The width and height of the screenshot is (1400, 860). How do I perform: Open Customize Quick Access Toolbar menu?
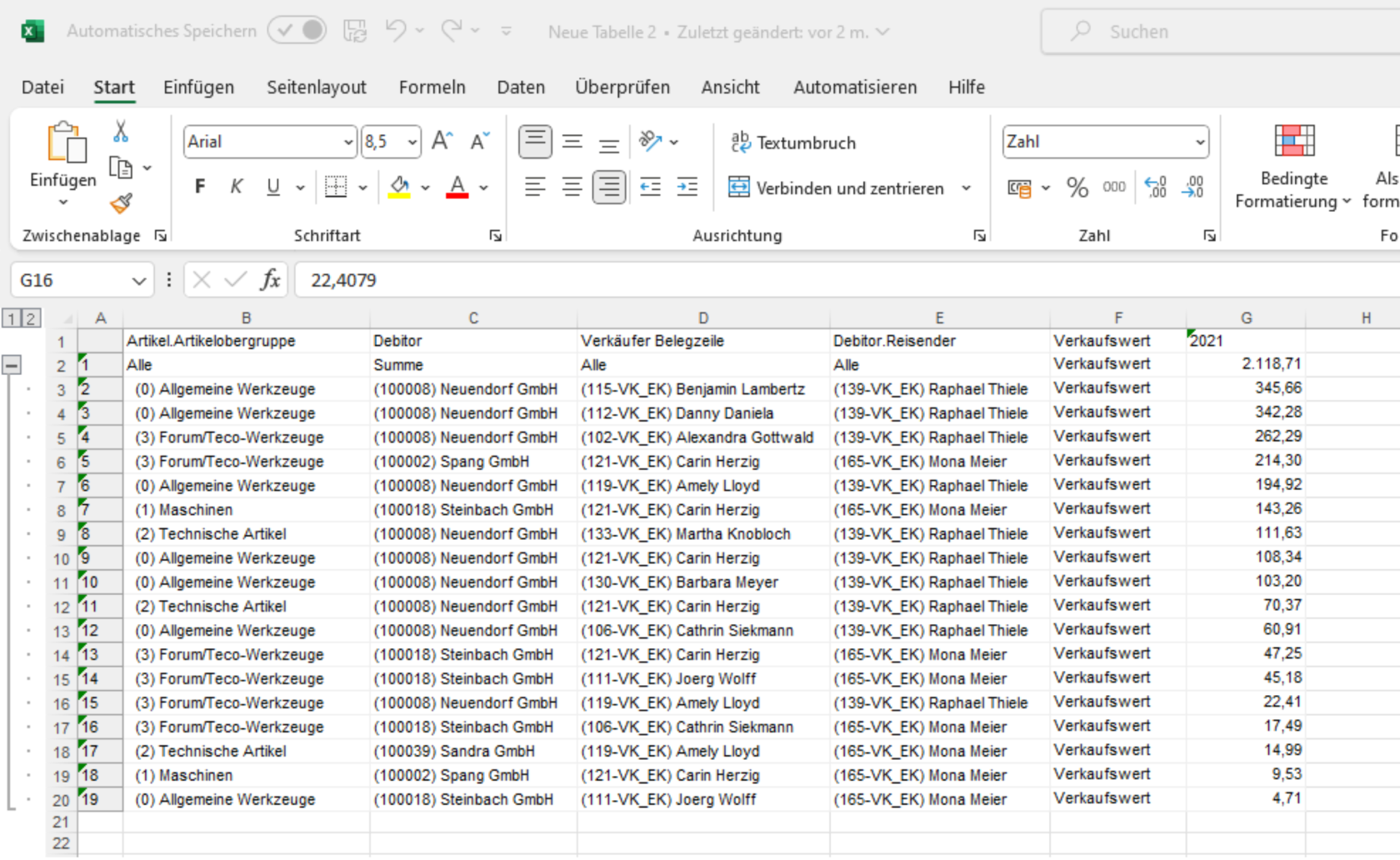click(x=506, y=31)
